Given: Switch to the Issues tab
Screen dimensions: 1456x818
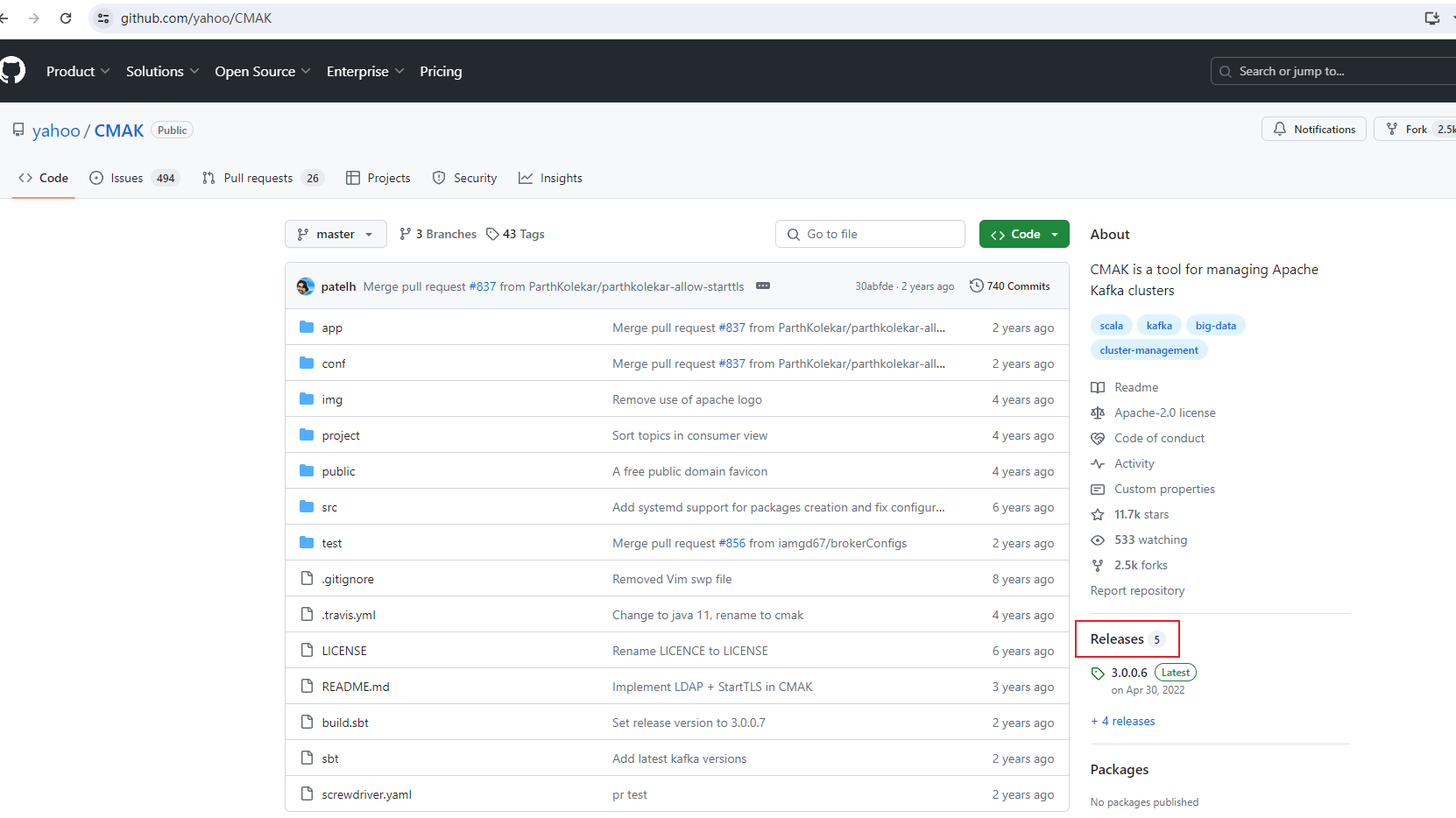Looking at the screenshot, I should [x=131, y=179].
